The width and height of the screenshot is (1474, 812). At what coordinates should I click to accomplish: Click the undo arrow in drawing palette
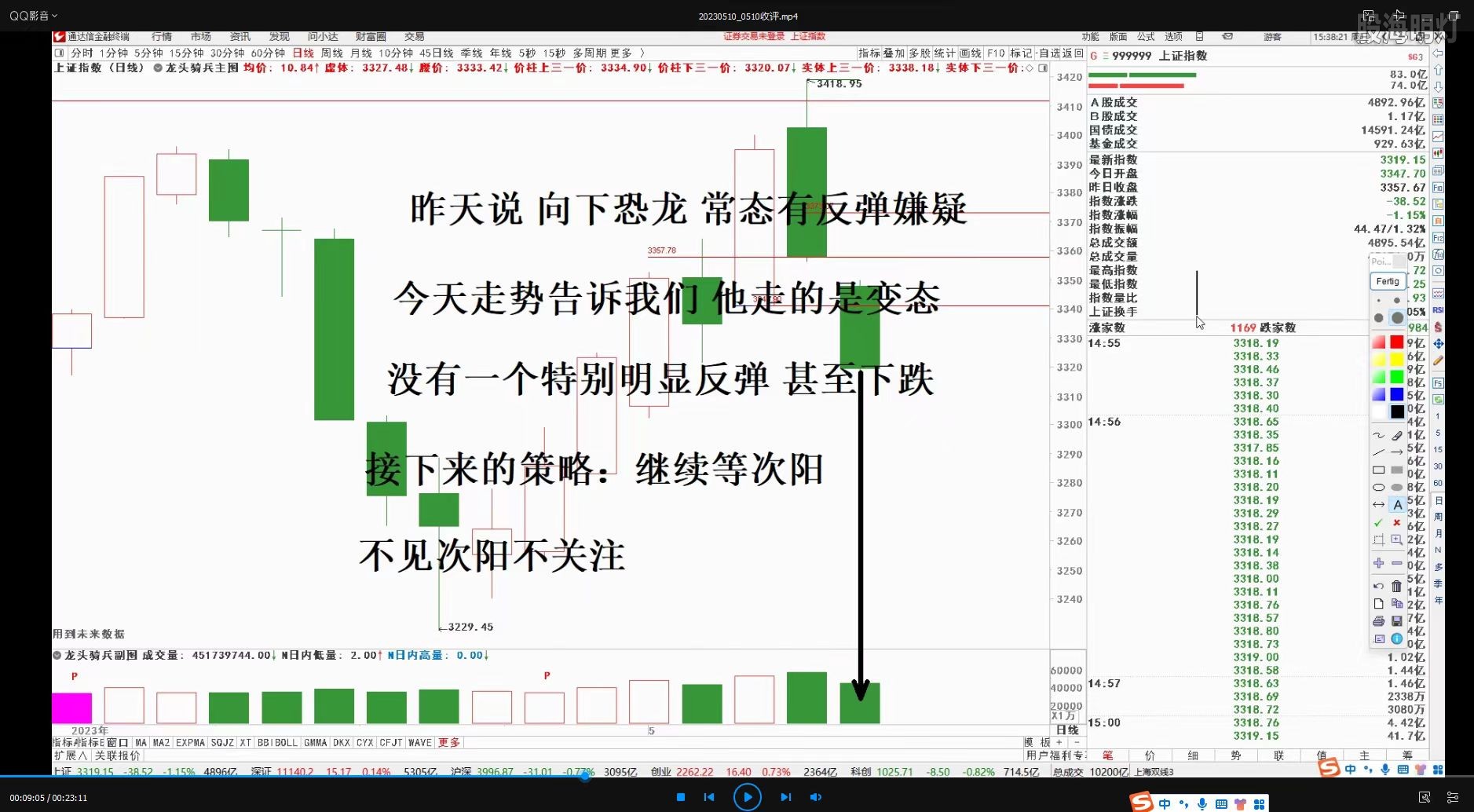click(1379, 586)
